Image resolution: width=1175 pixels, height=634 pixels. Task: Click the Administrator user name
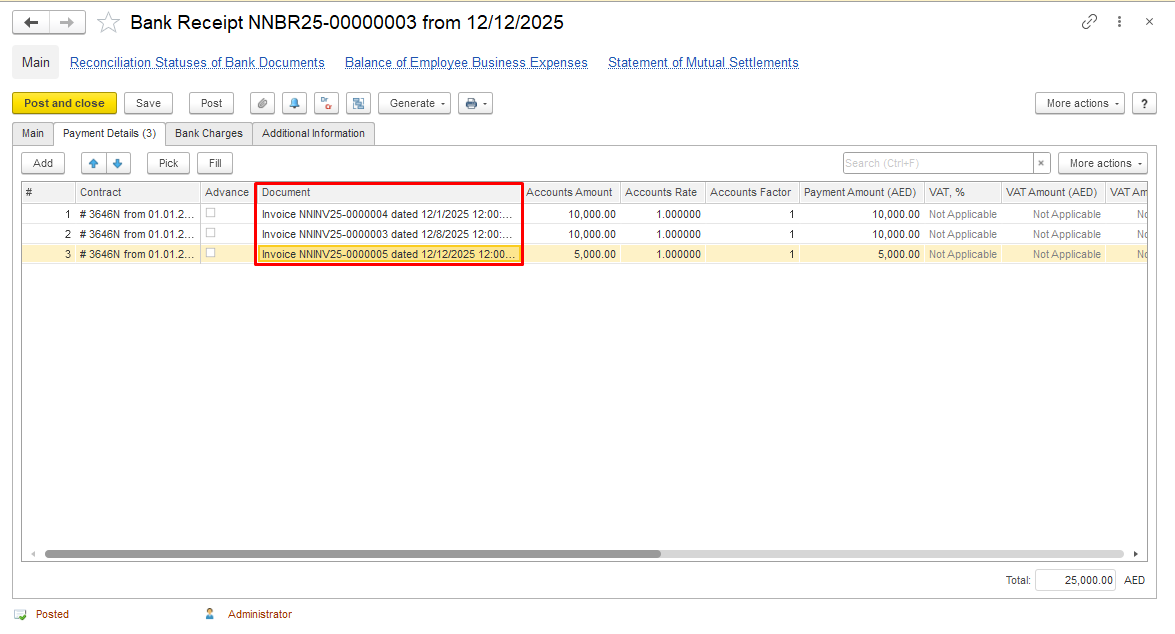pos(260,615)
